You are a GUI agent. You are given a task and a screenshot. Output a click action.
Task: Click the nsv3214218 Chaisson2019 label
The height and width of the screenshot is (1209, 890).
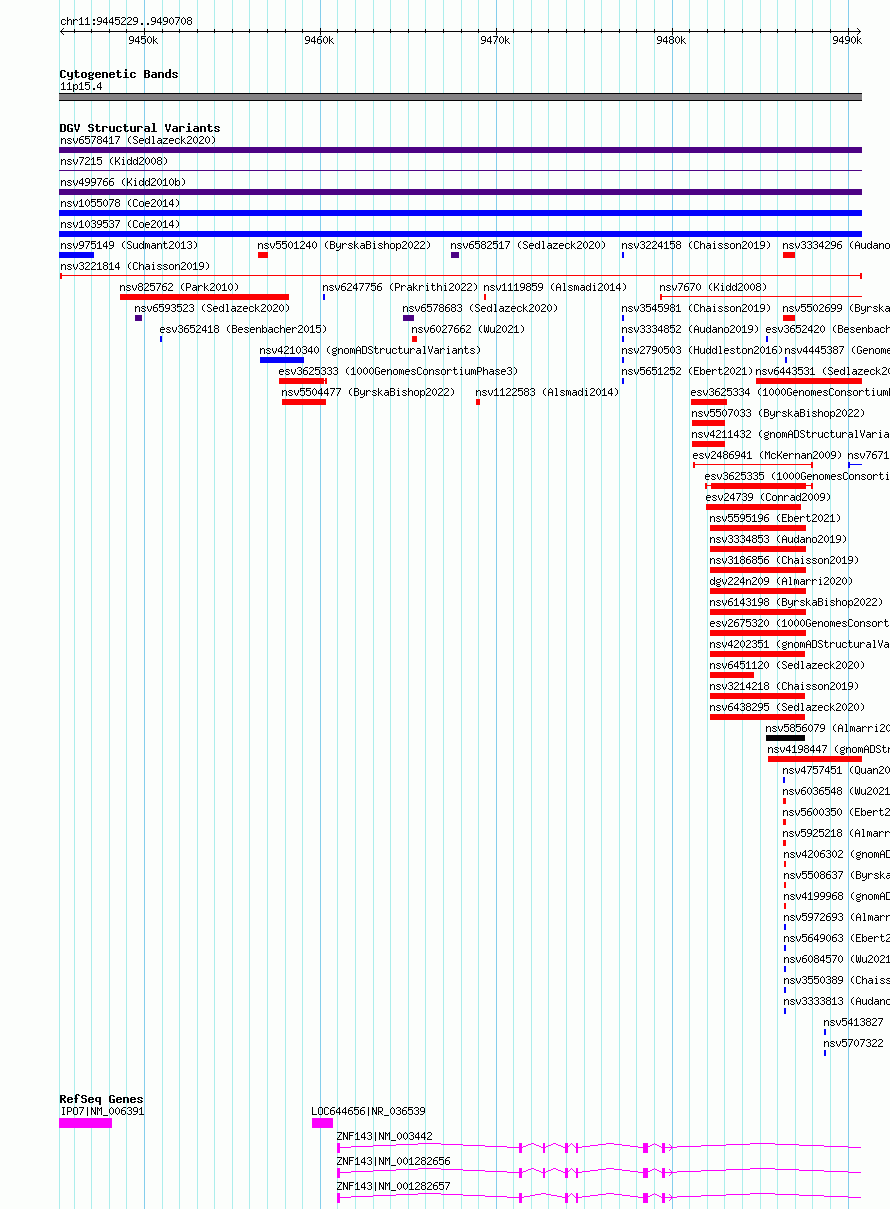(784, 686)
